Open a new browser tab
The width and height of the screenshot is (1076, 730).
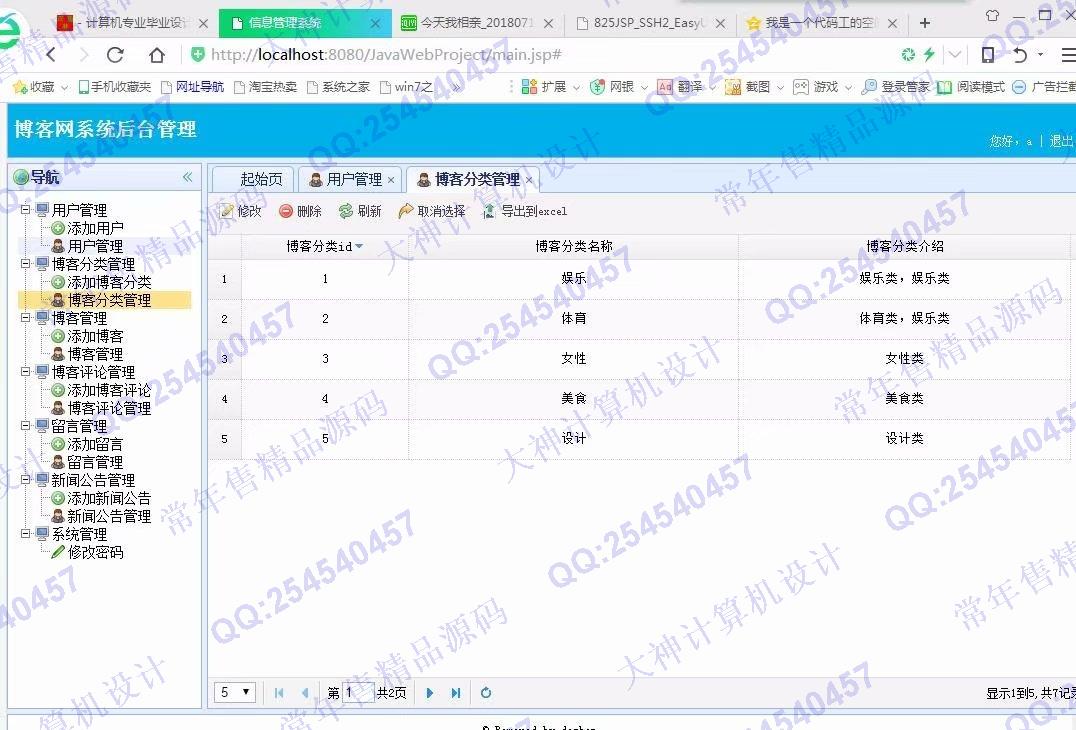925,23
